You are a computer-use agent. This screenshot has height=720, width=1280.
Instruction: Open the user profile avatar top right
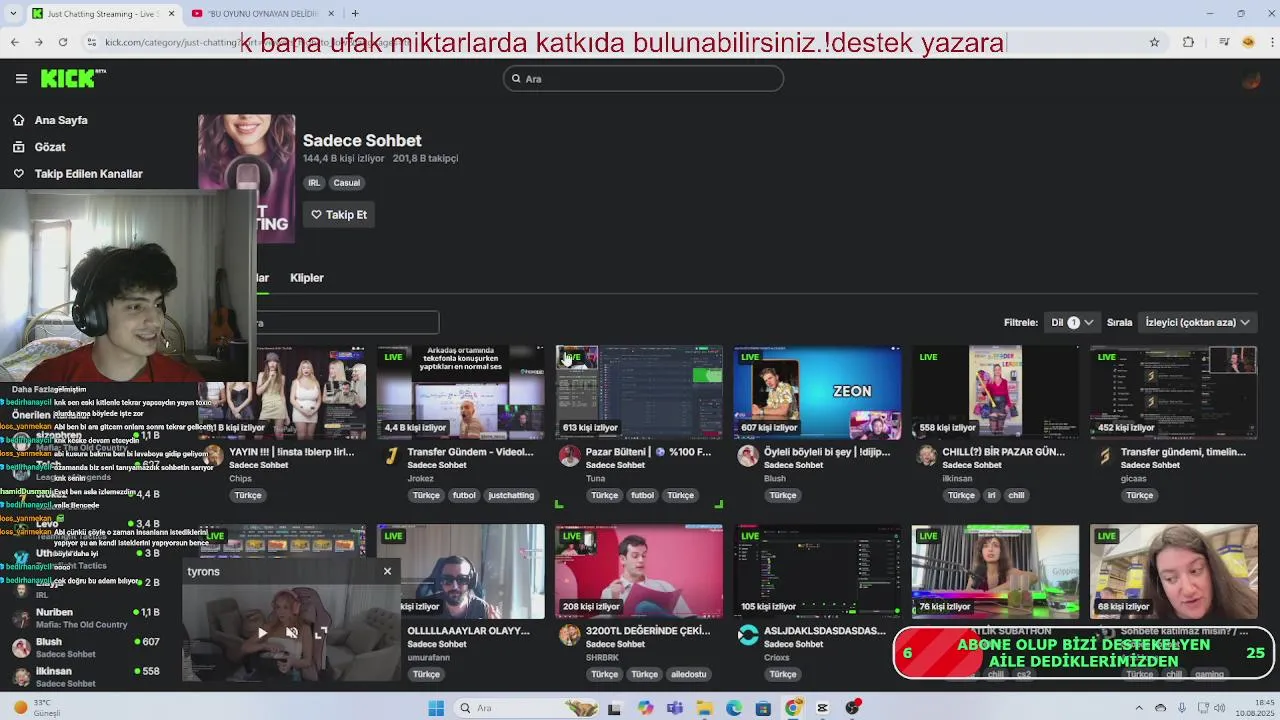(1251, 80)
